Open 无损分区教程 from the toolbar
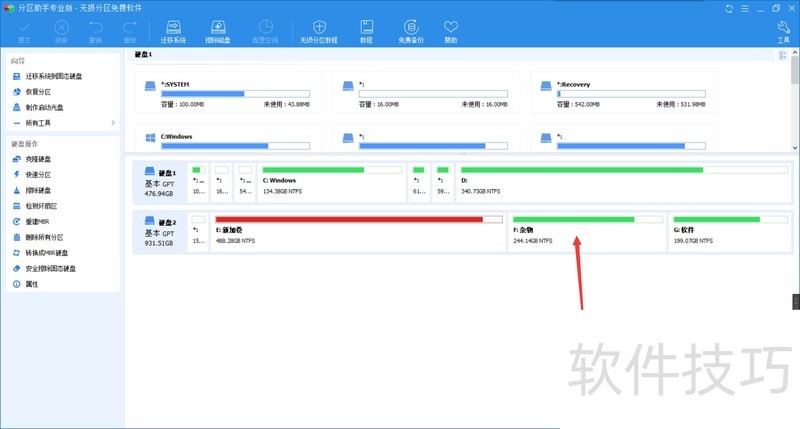 [318, 31]
